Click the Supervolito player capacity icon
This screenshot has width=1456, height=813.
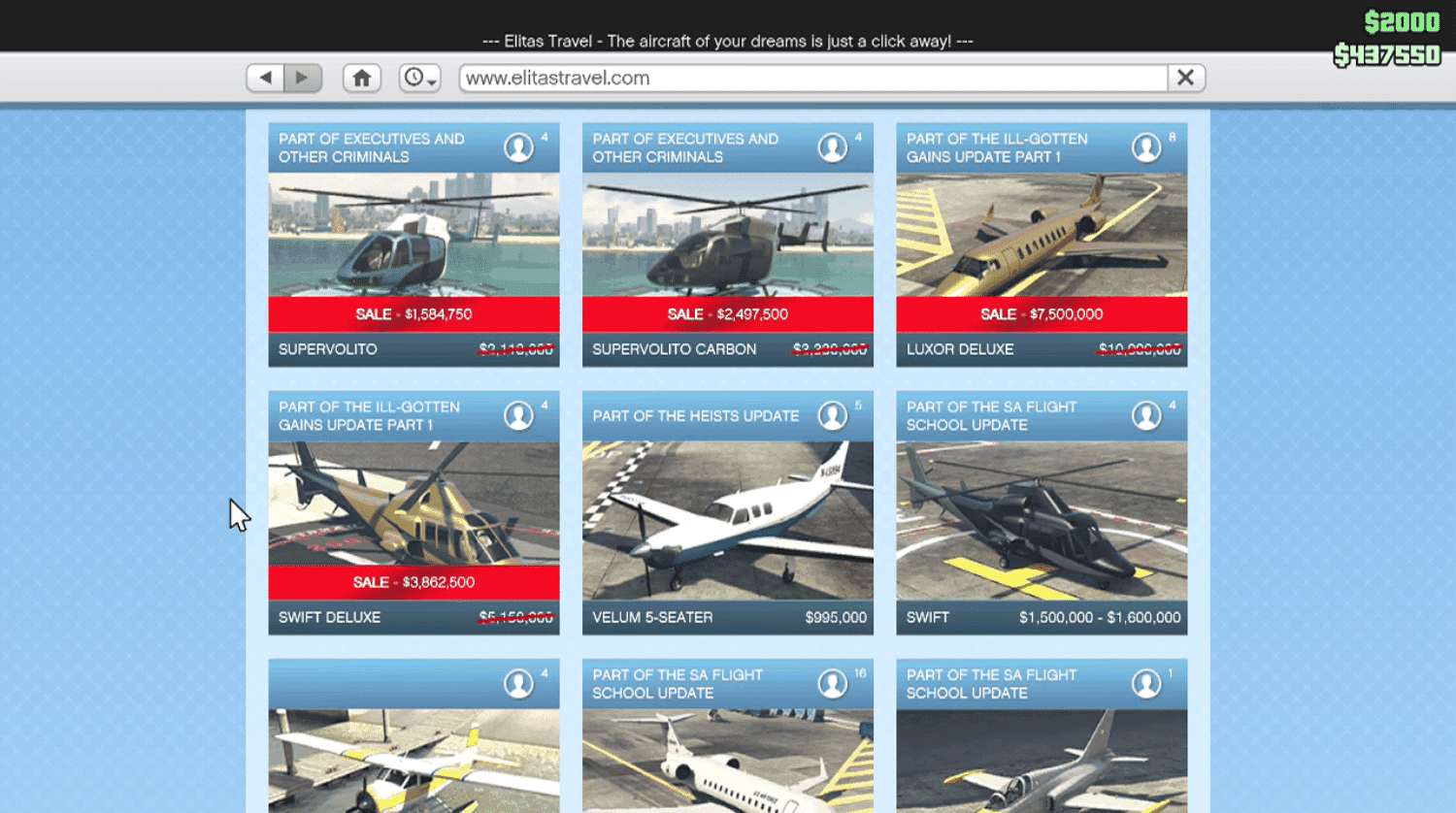pos(518,147)
